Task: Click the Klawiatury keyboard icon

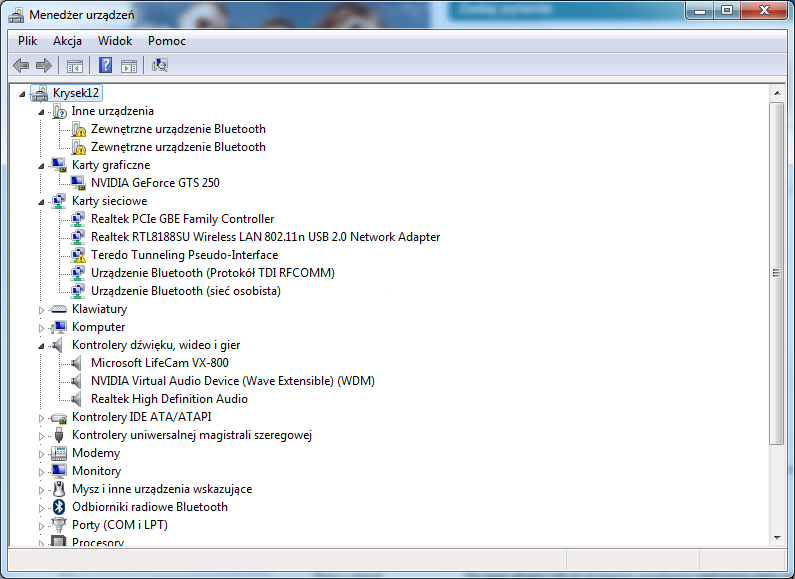Action: point(59,309)
